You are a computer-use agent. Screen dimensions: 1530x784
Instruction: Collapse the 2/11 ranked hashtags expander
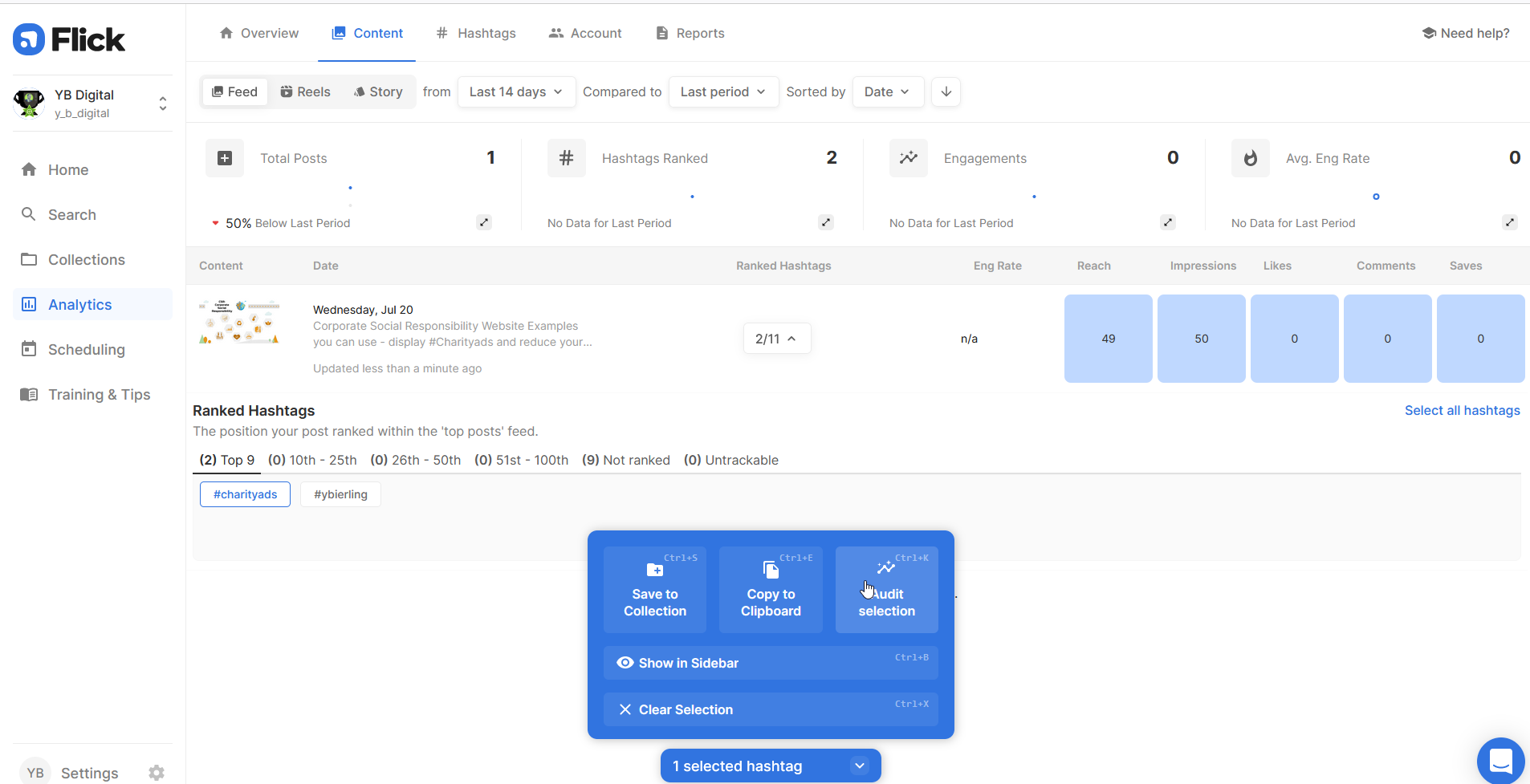[776, 339]
